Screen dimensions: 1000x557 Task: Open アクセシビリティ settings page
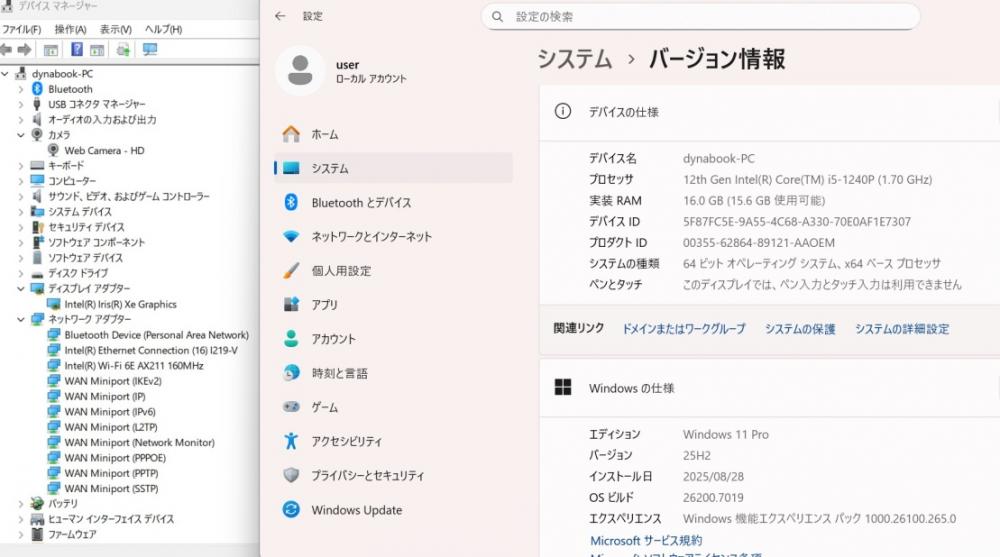click(393, 442)
